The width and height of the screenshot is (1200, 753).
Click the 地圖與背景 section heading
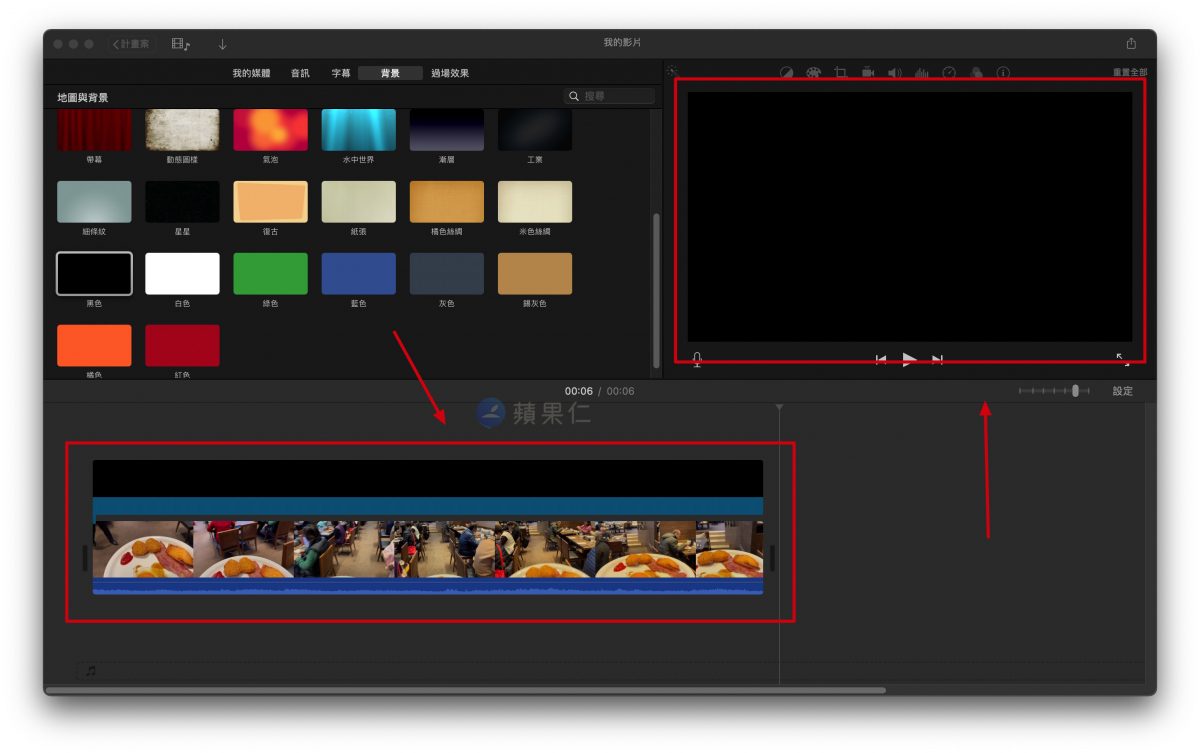(x=83, y=97)
